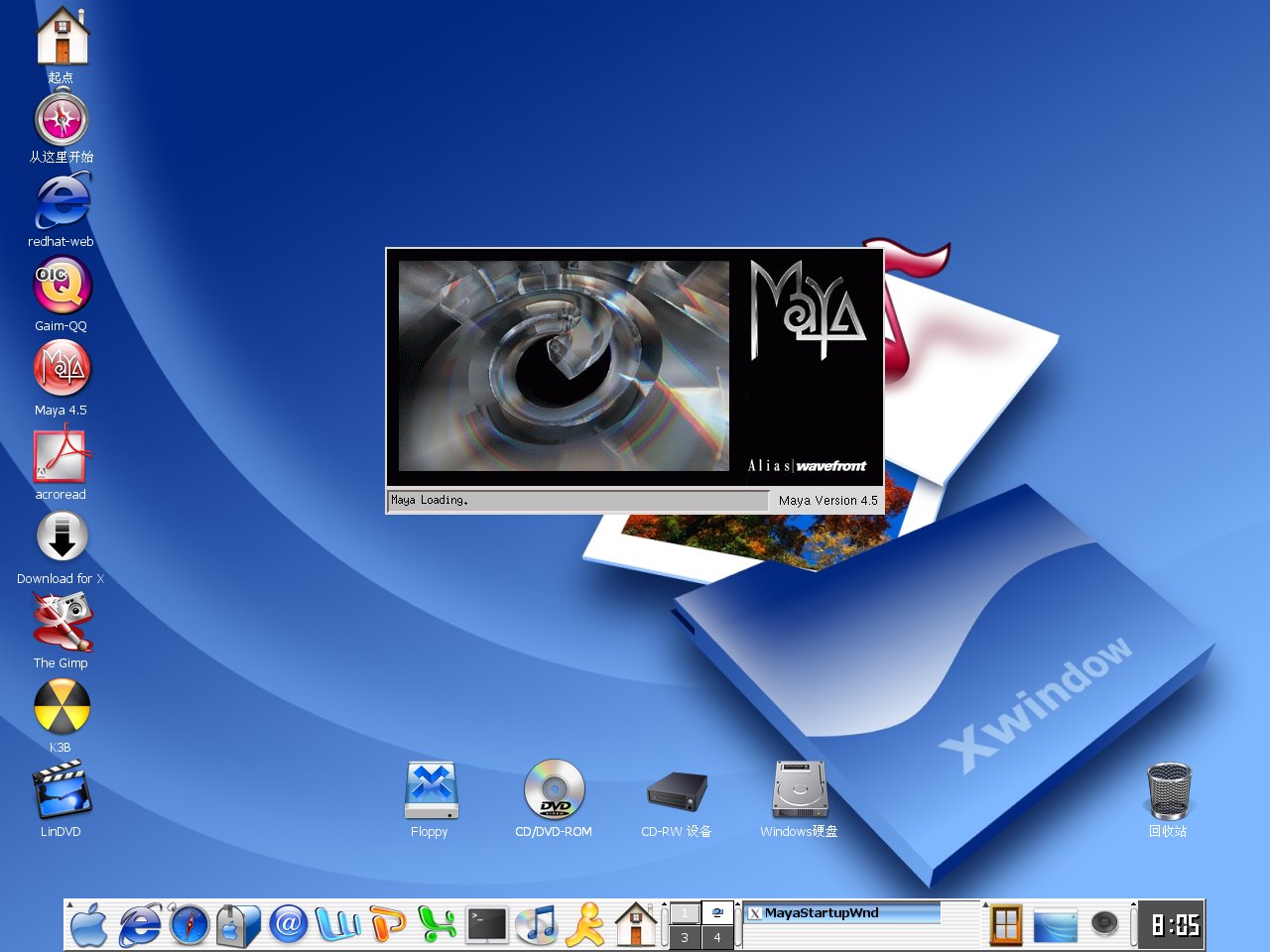Open the home folder icon in the panel

point(636,924)
